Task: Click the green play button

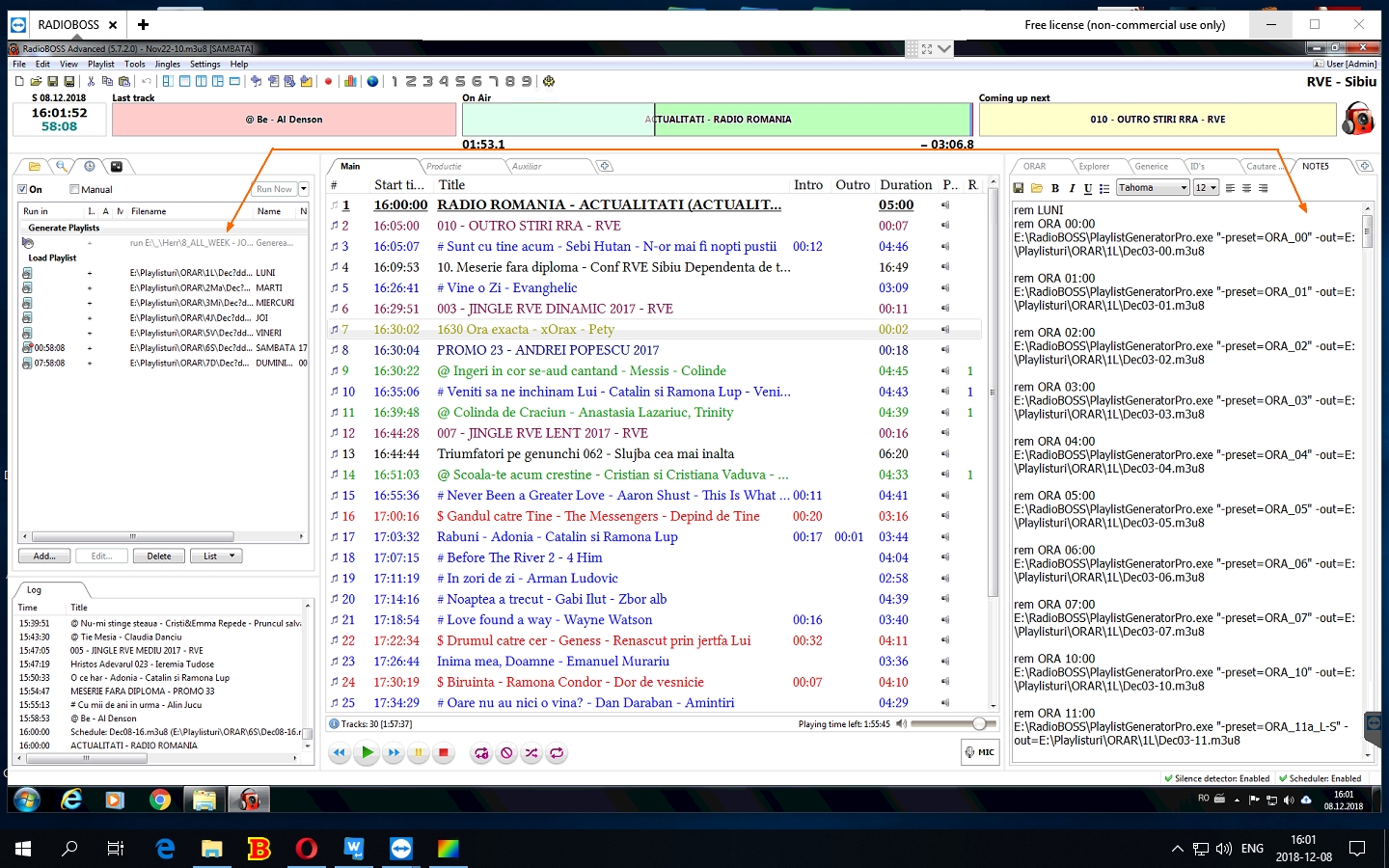Action: click(x=366, y=753)
